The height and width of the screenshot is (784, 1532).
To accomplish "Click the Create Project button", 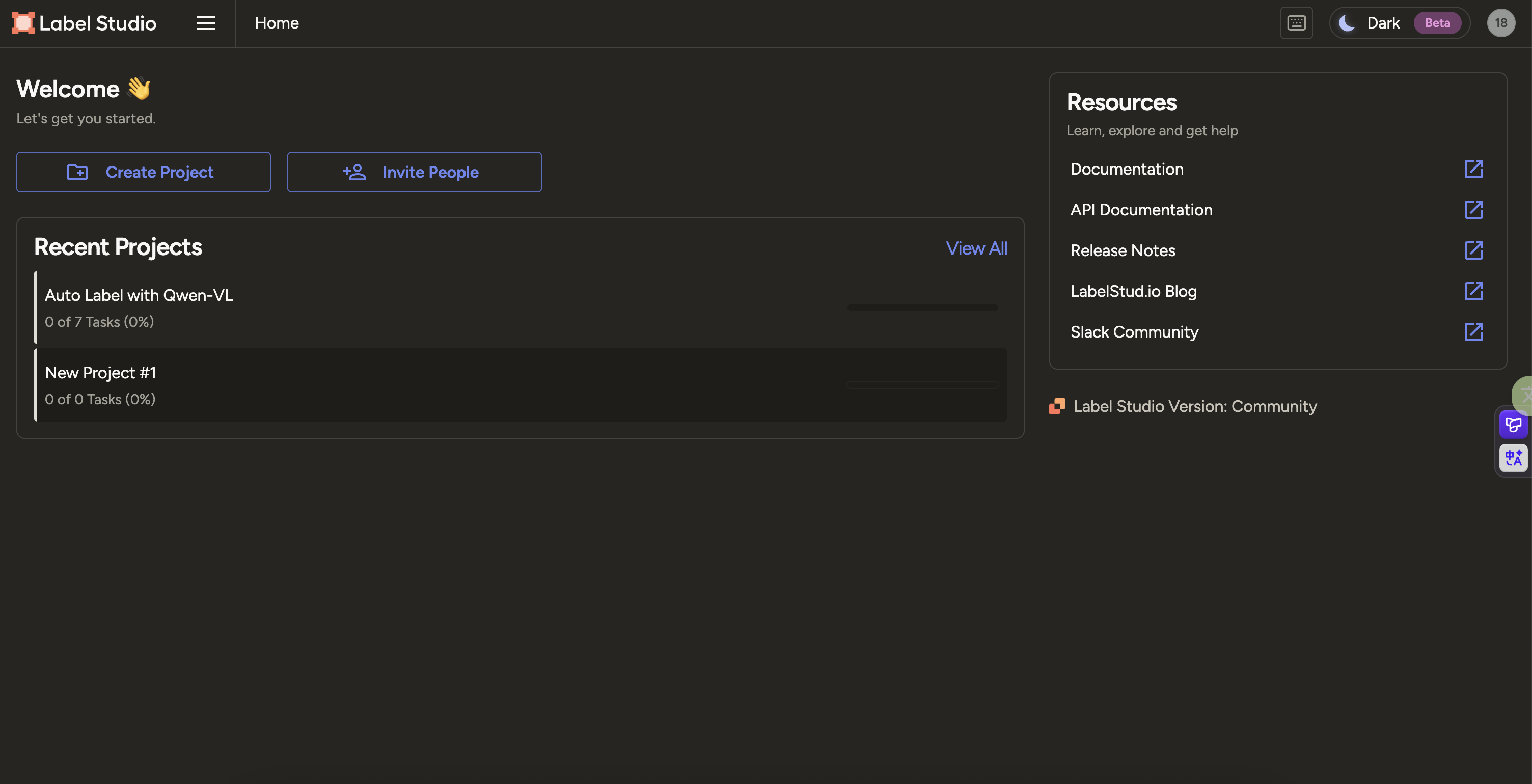I will click(143, 173).
